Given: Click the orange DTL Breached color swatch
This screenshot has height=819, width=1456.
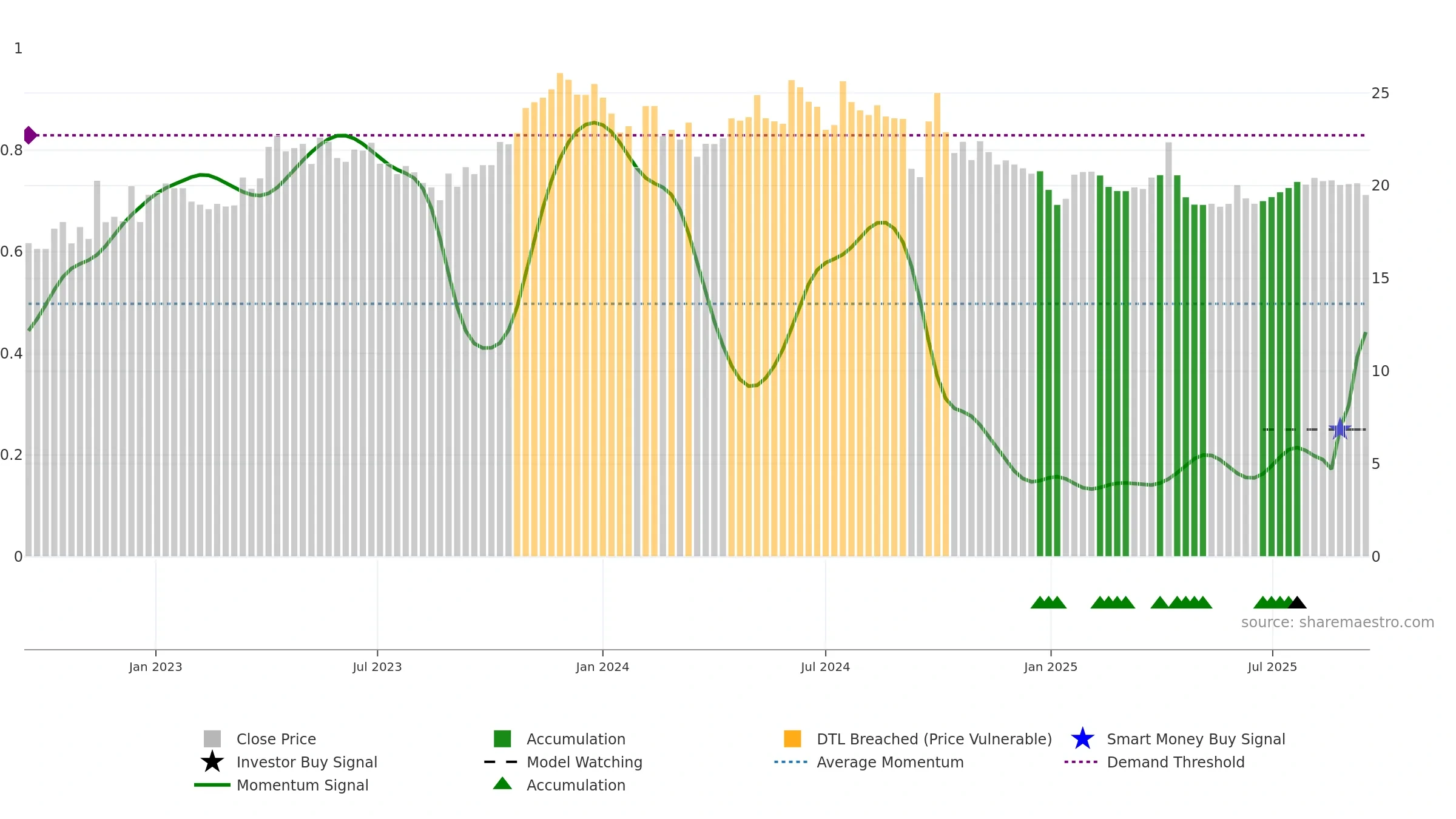Looking at the screenshot, I should click(792, 739).
